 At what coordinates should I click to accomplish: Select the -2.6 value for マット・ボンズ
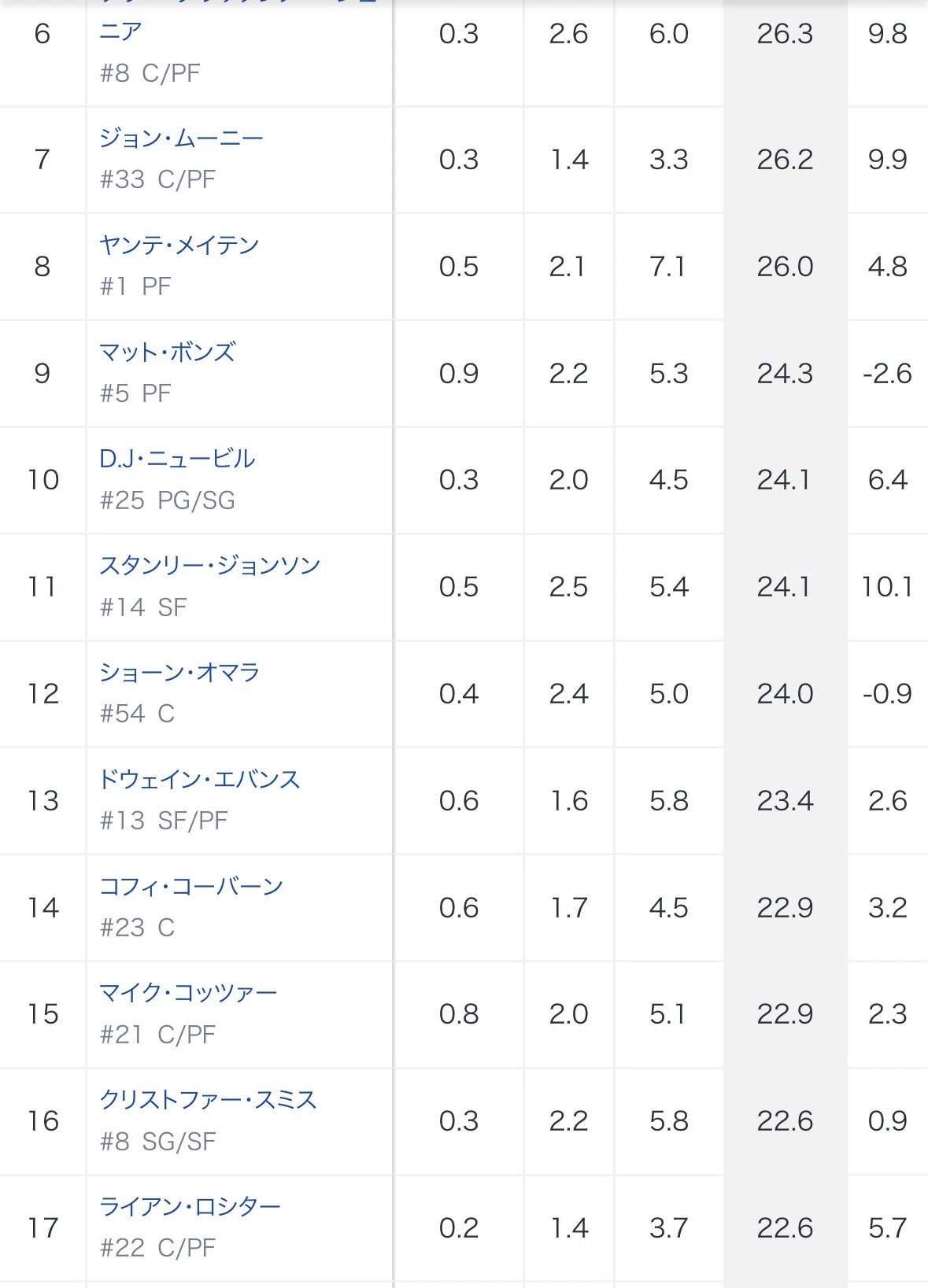tap(887, 374)
